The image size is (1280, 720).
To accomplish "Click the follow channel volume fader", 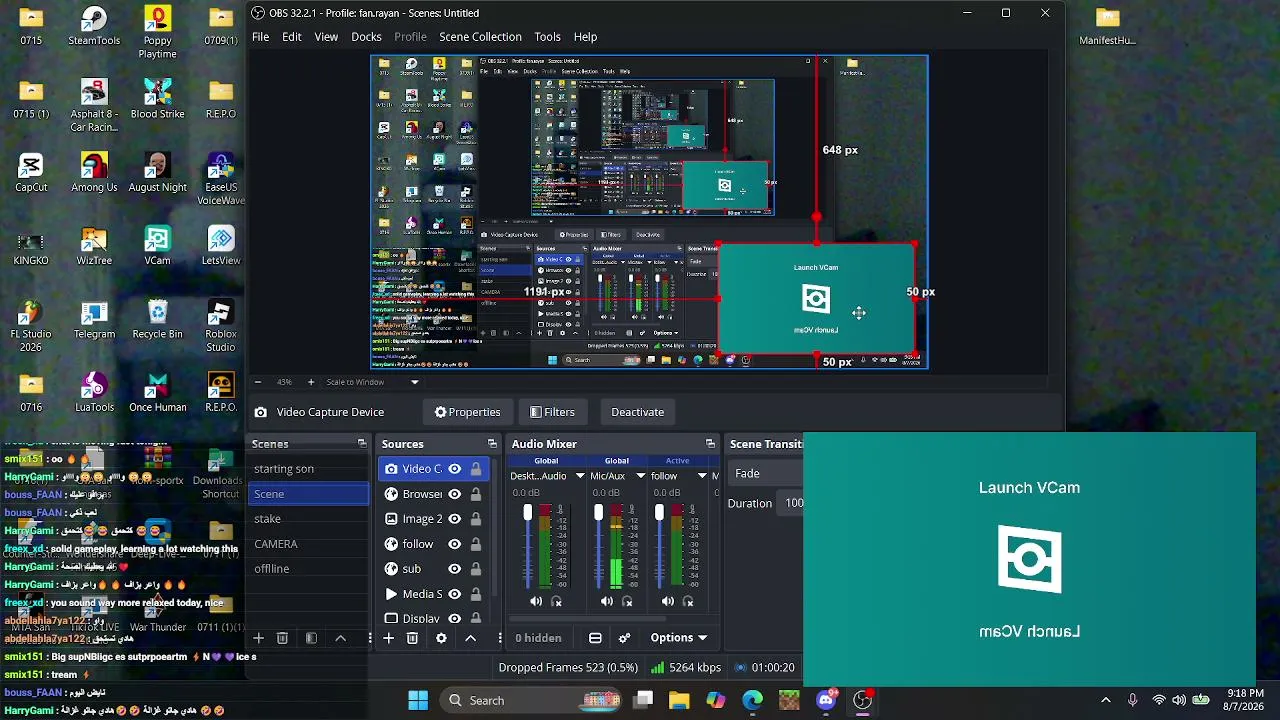I will point(659,513).
